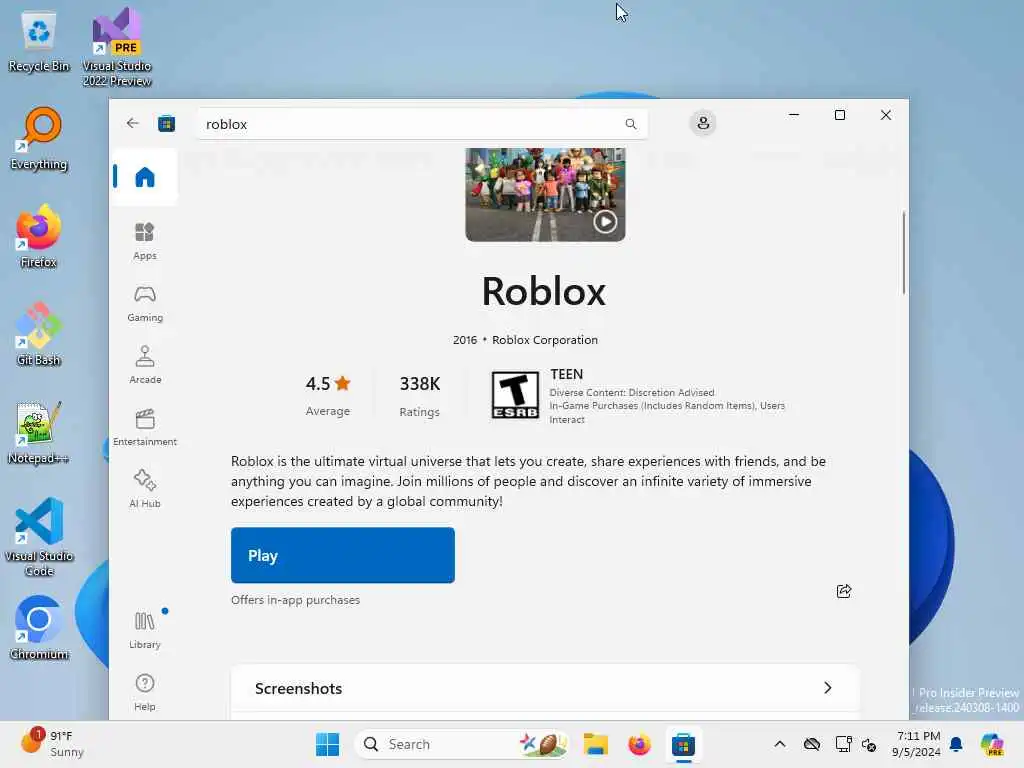Open the weather widget showing 91°F Sunny
The height and width of the screenshot is (768, 1024).
pos(52,743)
